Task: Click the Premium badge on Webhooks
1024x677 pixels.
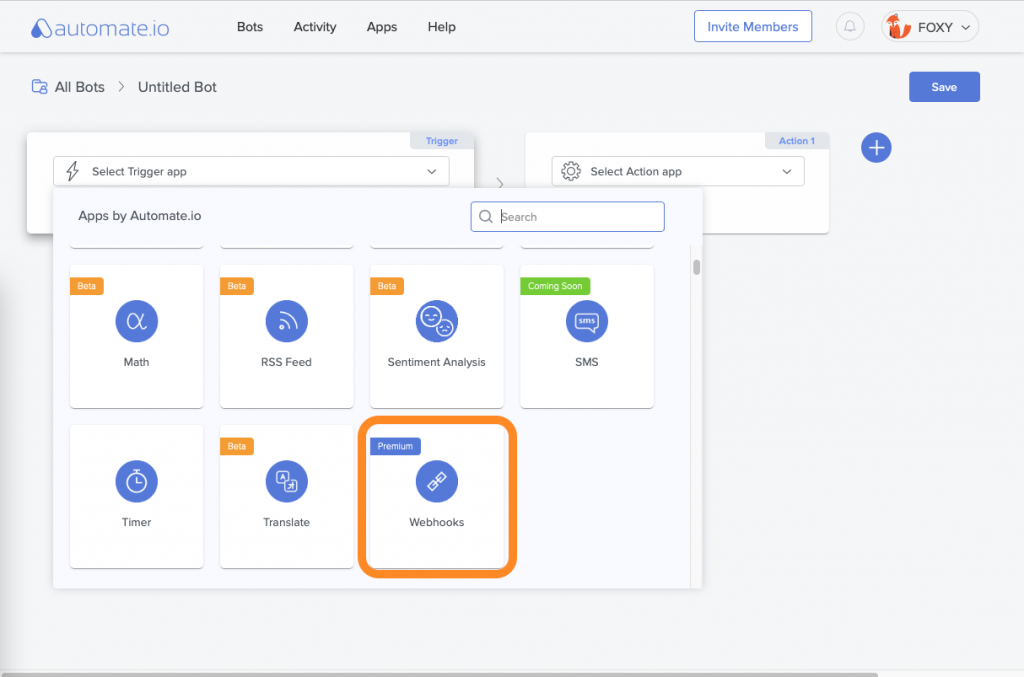Action: click(x=395, y=446)
